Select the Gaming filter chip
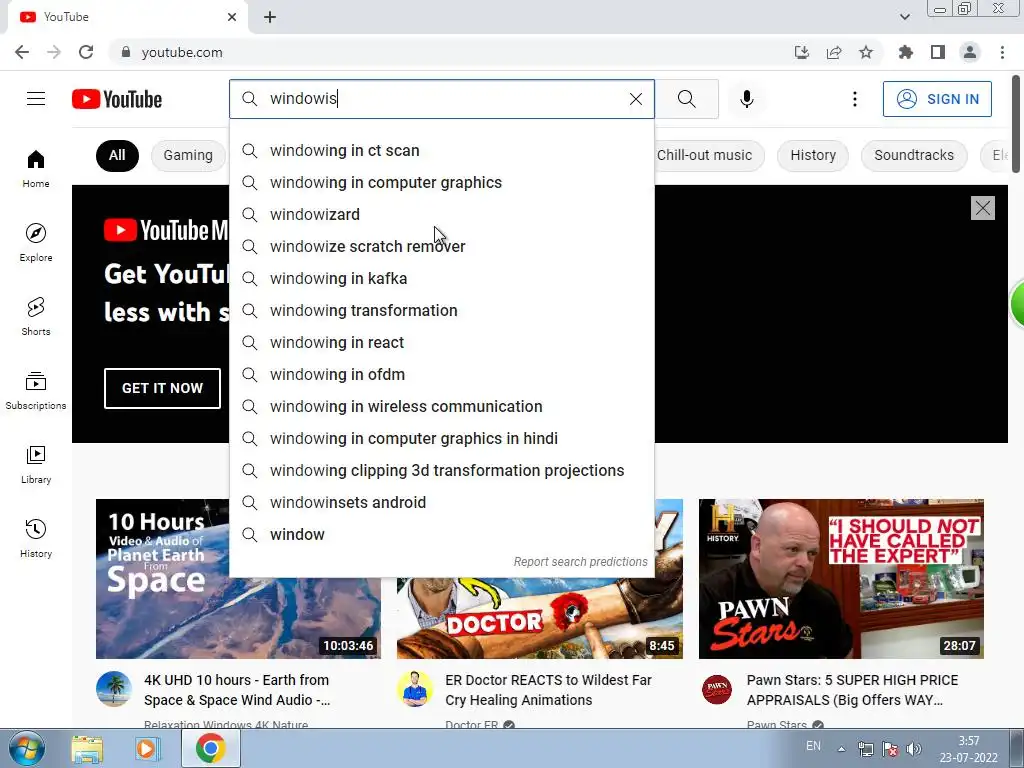Viewport: 1024px width, 768px height. 188,155
